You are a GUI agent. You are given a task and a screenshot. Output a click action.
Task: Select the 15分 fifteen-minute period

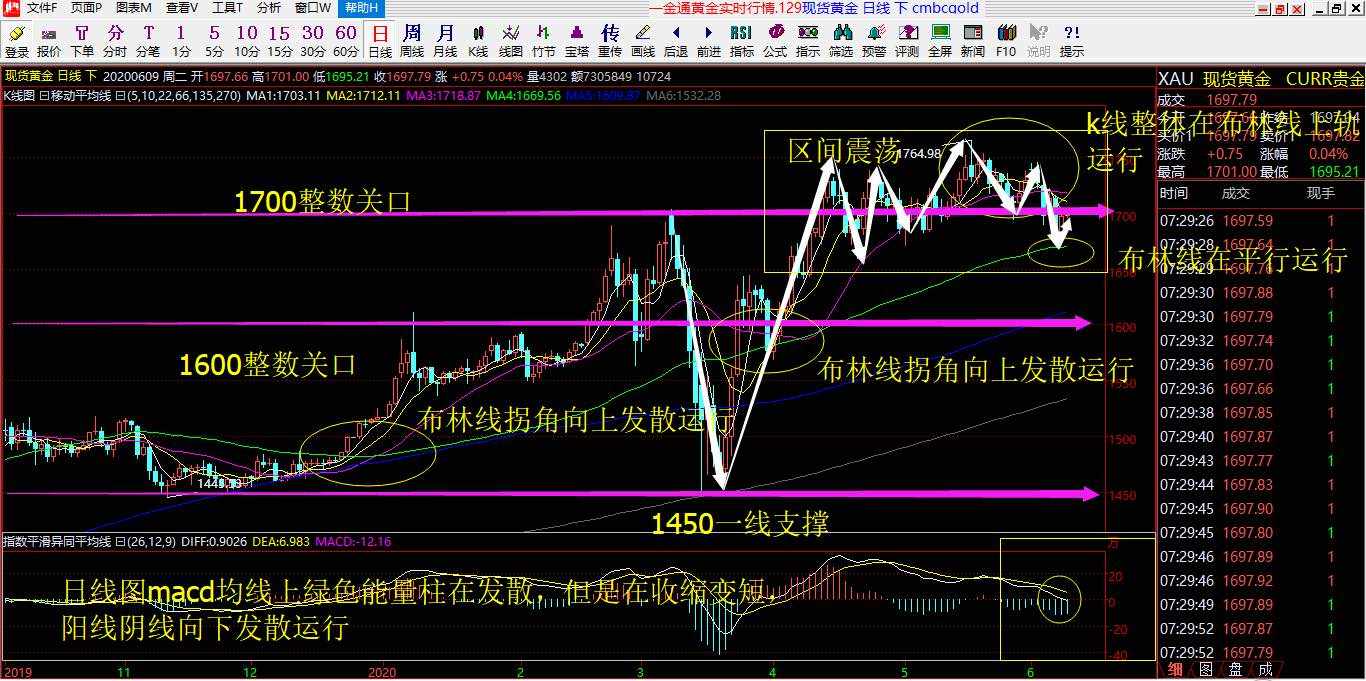pos(280,41)
